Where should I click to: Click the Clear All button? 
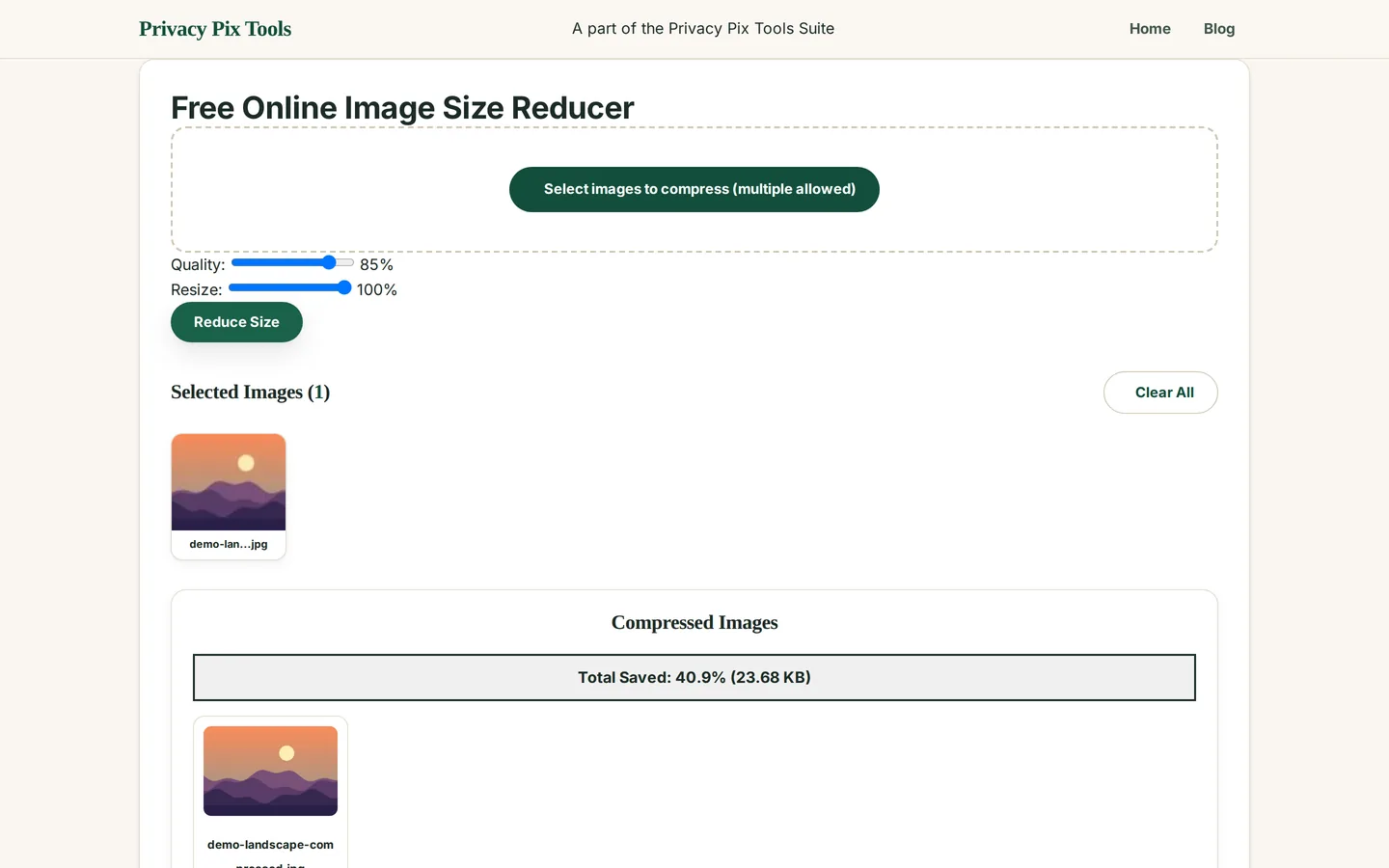pyautogui.click(x=1160, y=393)
